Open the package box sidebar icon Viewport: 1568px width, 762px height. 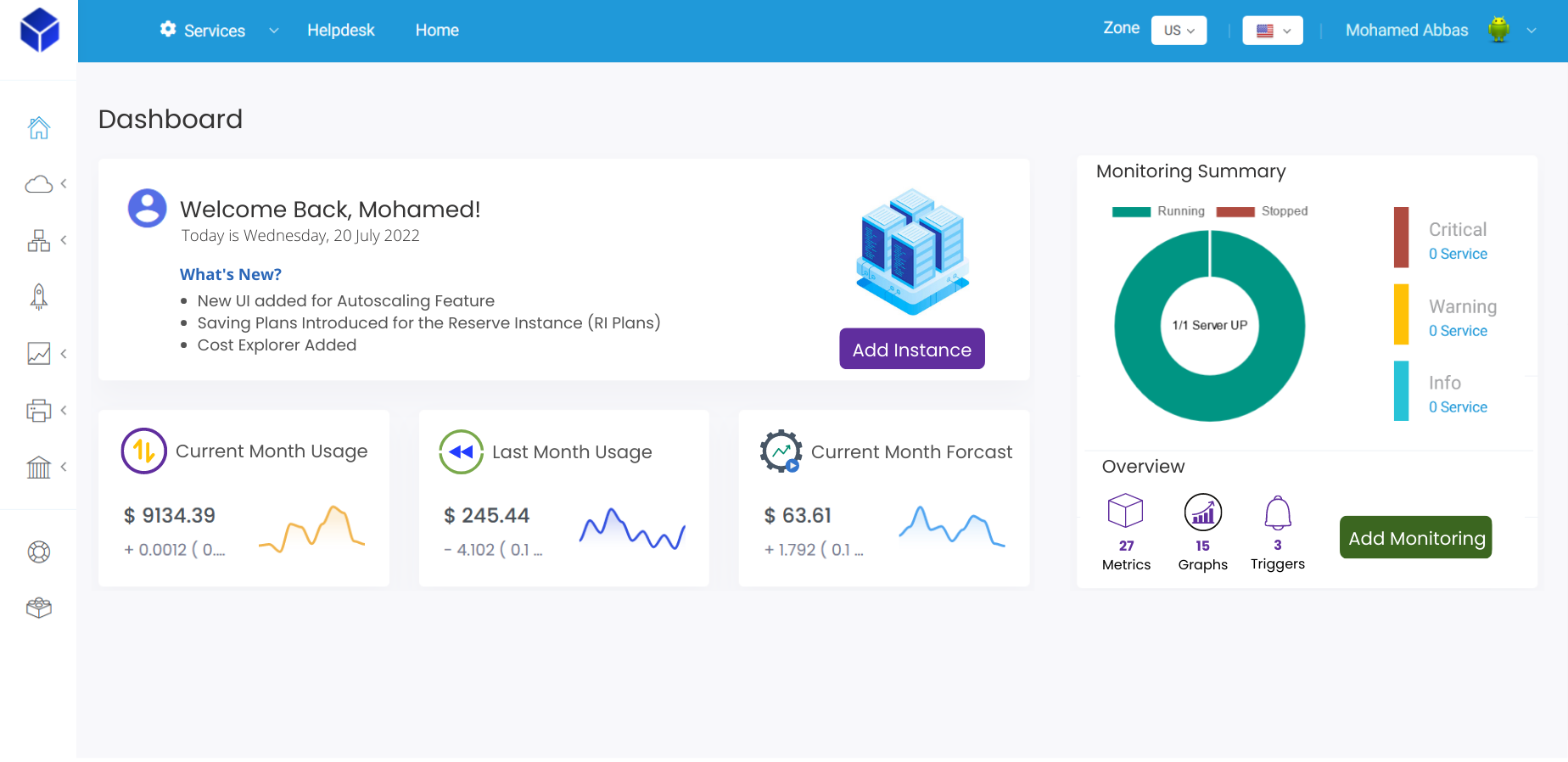point(39,608)
